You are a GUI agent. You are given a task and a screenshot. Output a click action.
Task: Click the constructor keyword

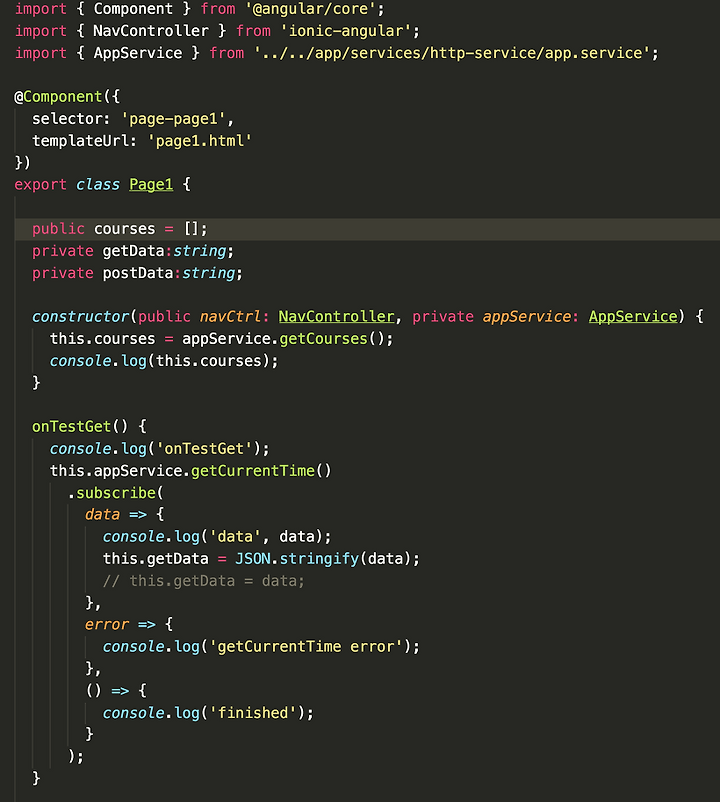click(x=81, y=317)
